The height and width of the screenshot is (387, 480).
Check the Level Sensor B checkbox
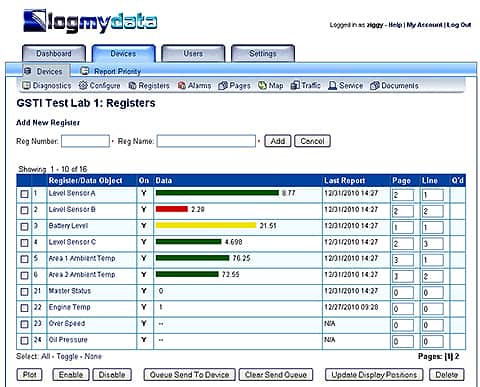(24, 210)
